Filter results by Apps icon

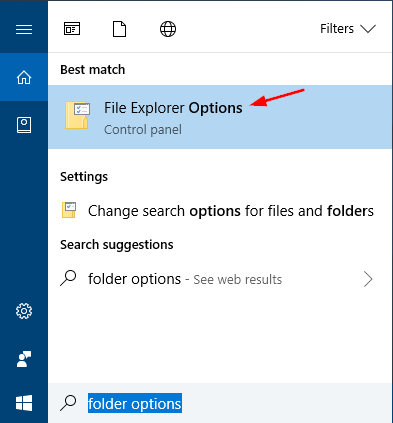coord(72,29)
